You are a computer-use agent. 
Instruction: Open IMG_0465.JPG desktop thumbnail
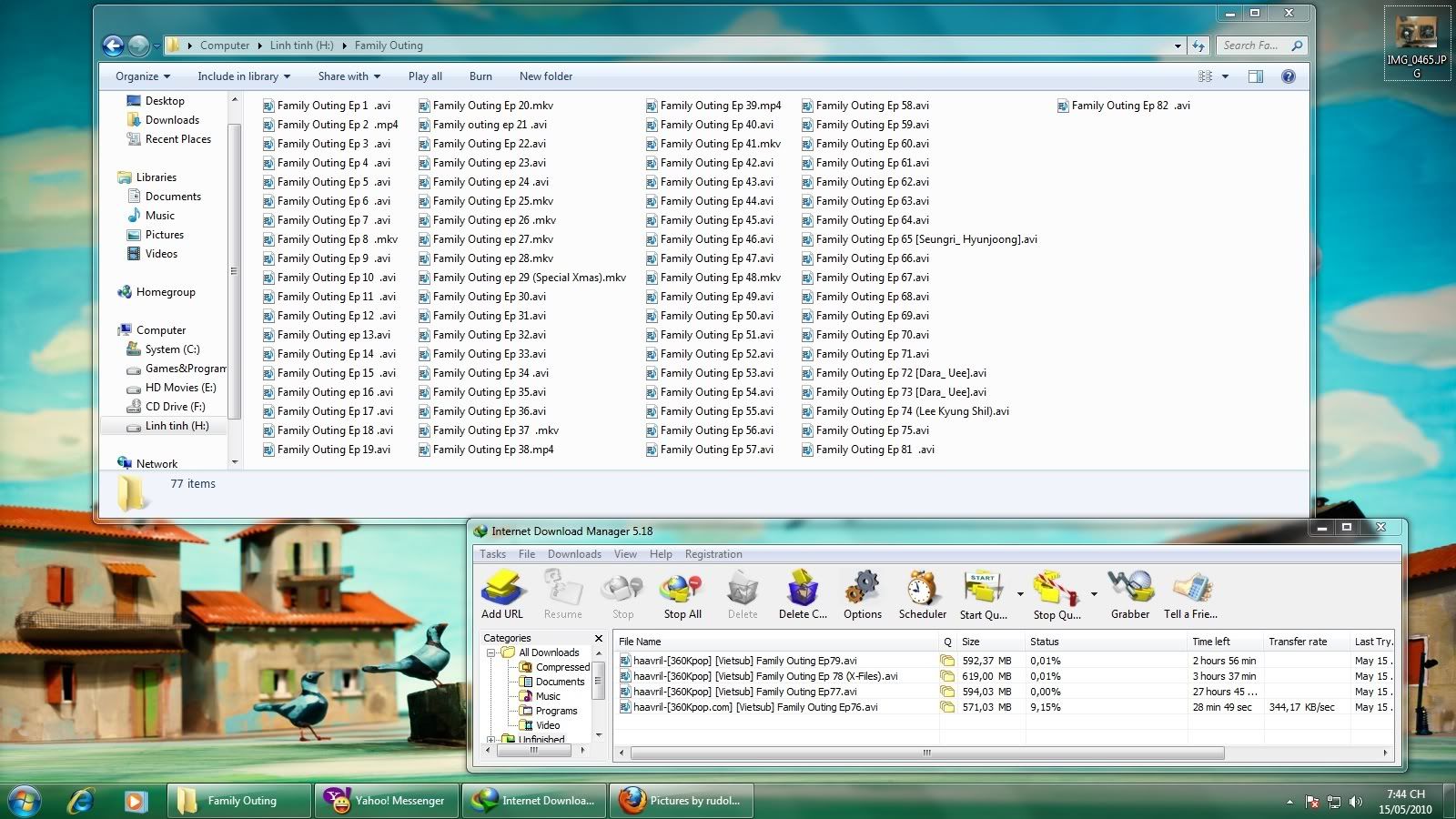click(x=1416, y=43)
